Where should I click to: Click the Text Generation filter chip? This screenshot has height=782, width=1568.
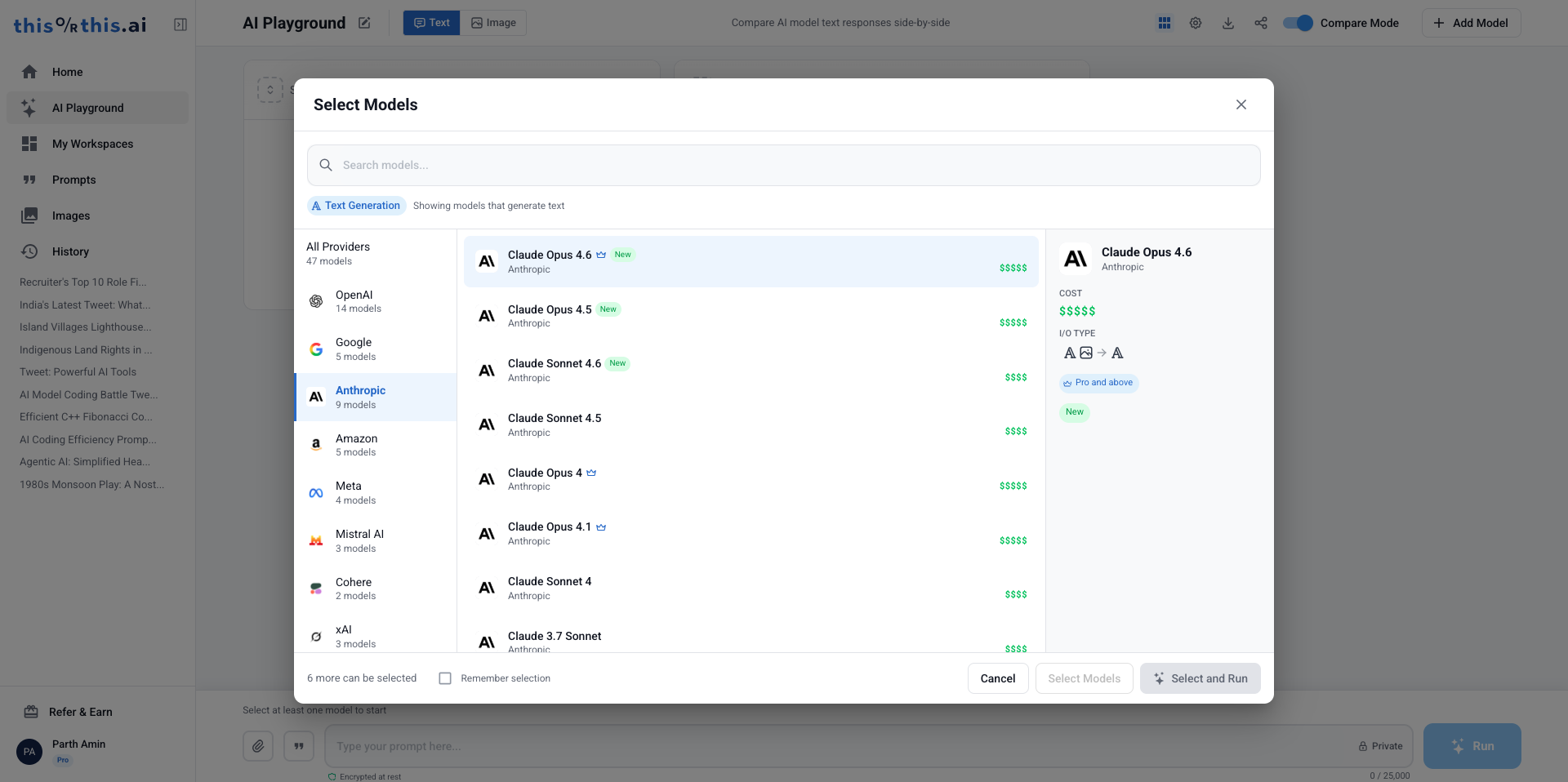click(357, 206)
